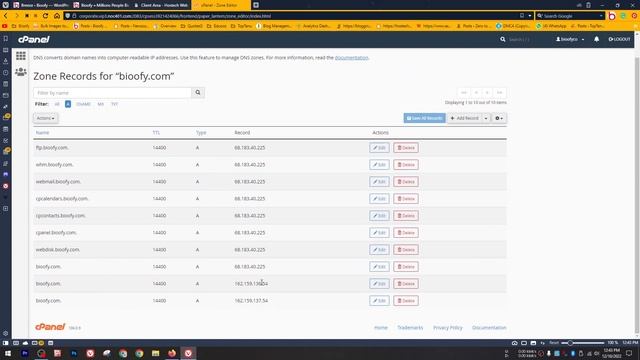Delete the whm.bioofy.com record
The height and width of the screenshot is (360, 640).
pos(406,165)
